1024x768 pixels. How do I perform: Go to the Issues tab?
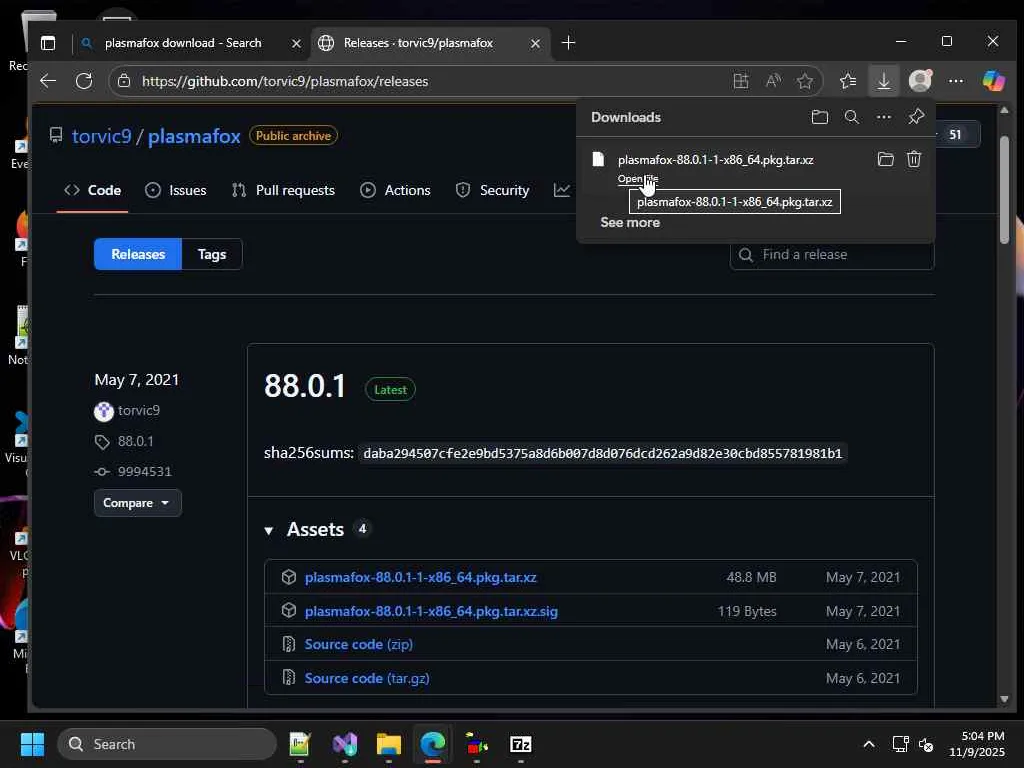176,190
